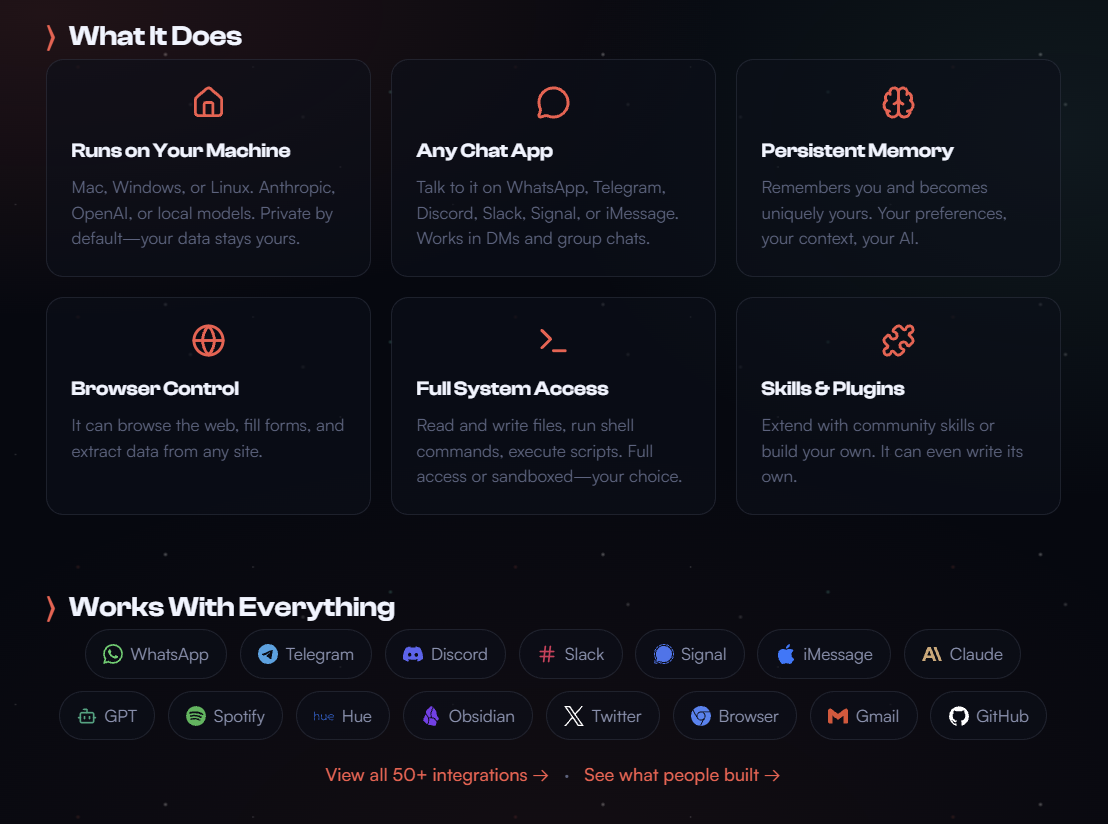Select the Telegram integration chip

click(x=305, y=655)
